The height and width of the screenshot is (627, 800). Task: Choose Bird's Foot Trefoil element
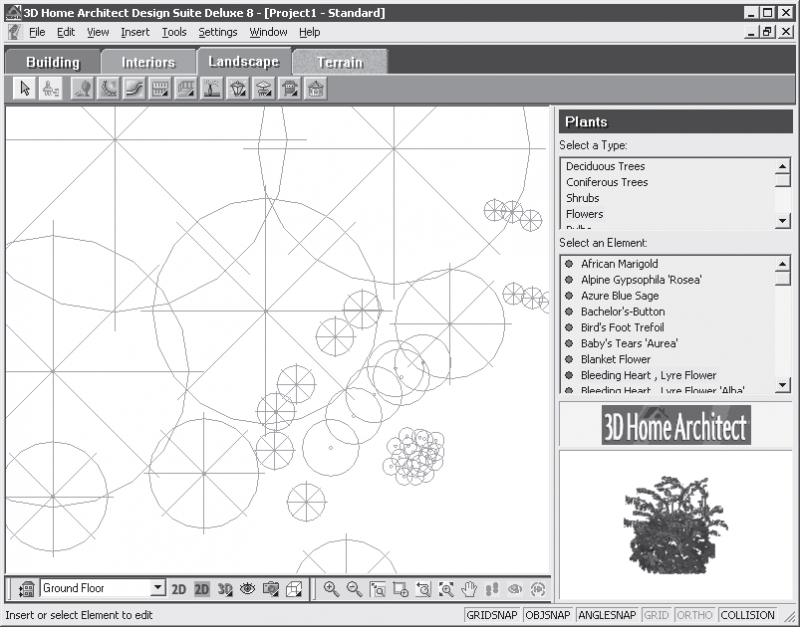coord(622,327)
